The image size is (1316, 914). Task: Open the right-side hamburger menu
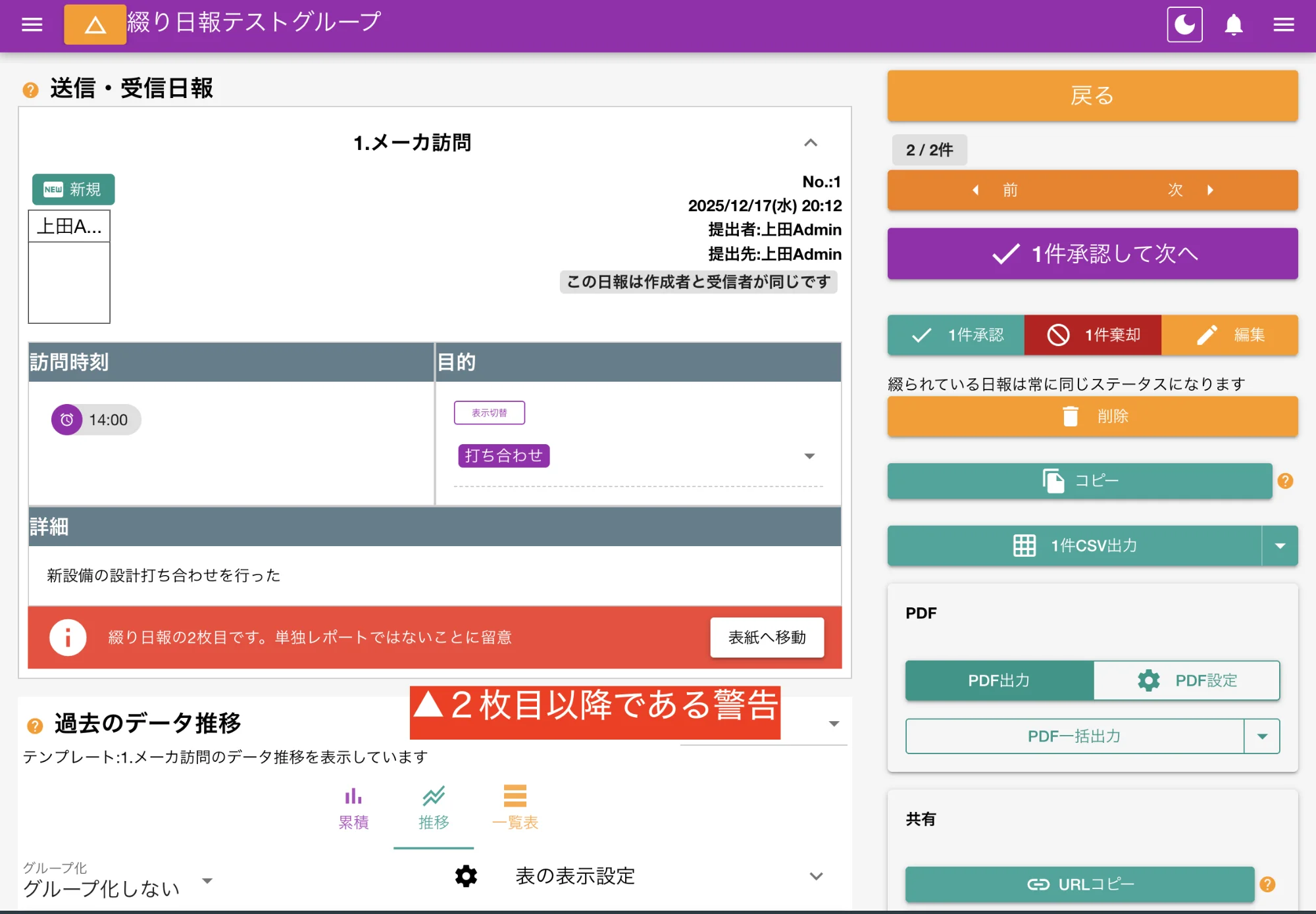(x=1282, y=24)
